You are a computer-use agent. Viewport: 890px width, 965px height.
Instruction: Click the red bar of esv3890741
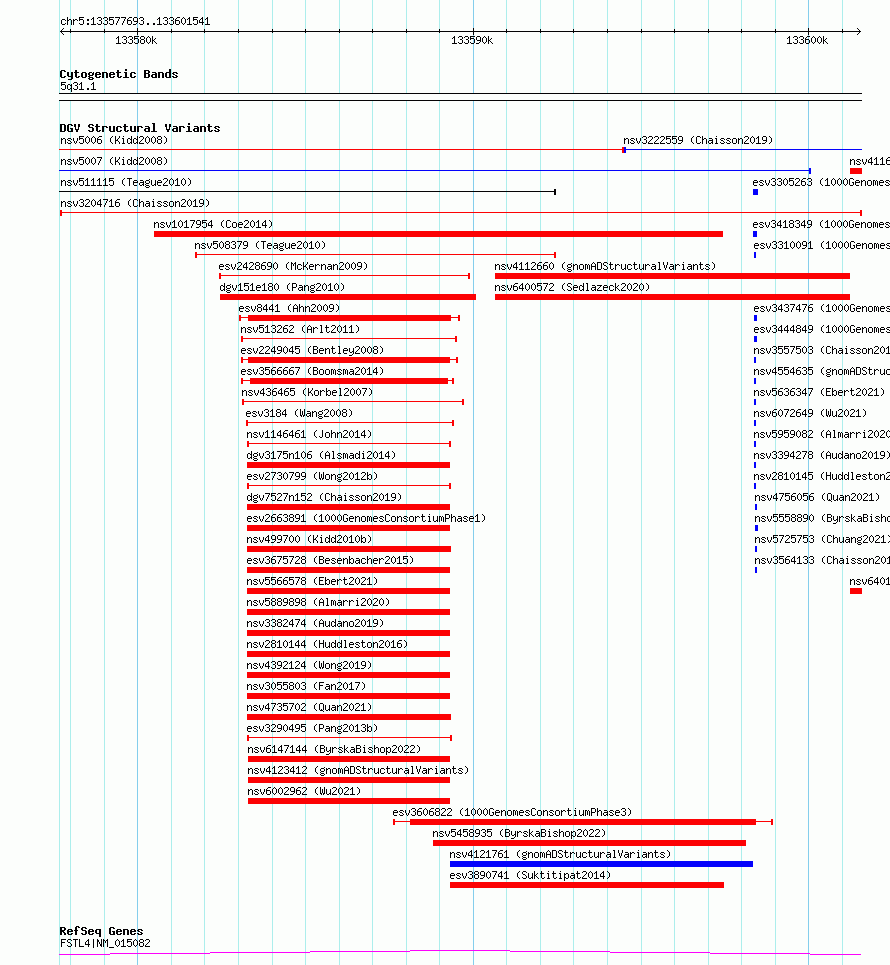tap(587, 885)
